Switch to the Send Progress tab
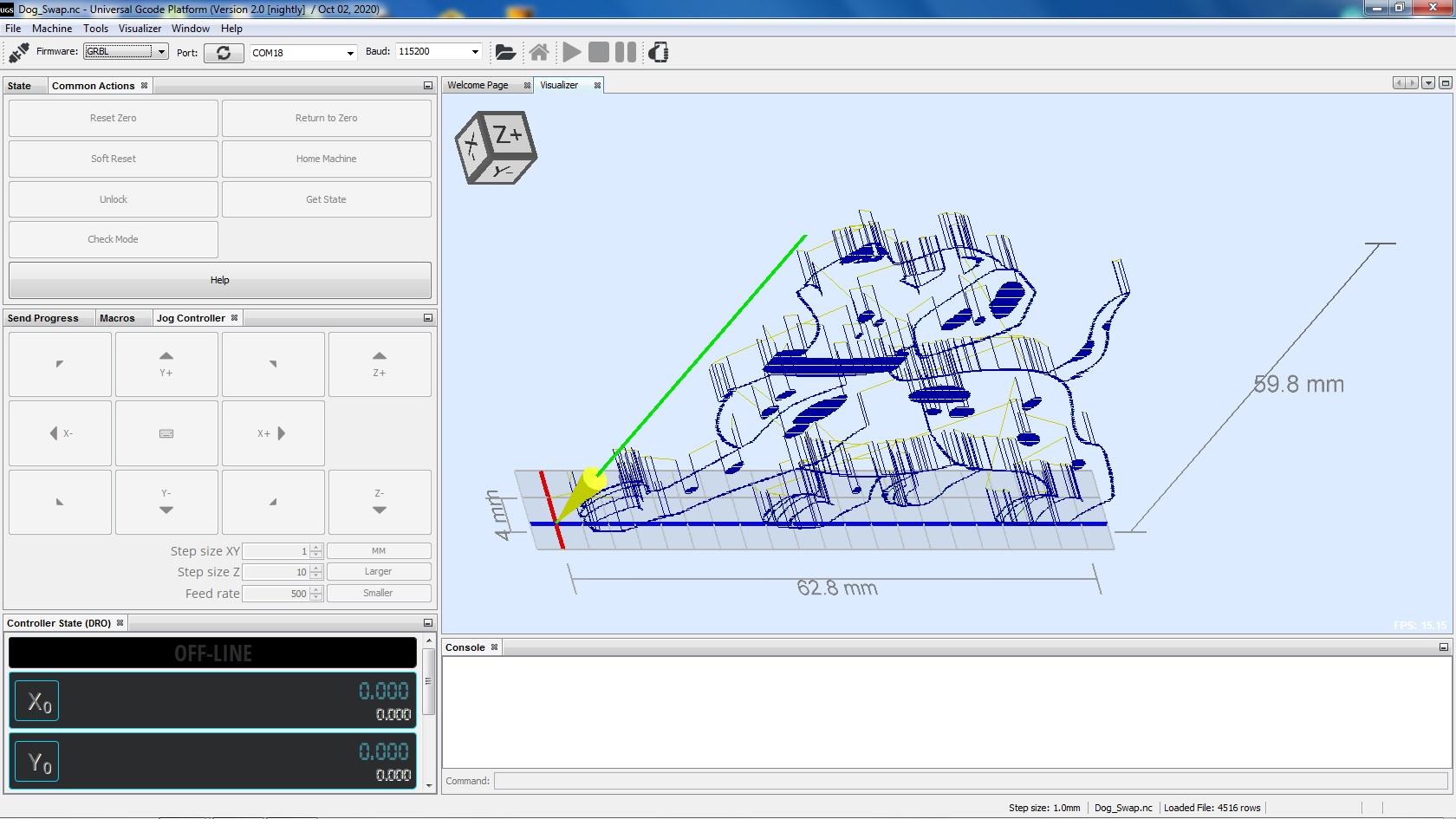The image size is (1456, 819). pyautogui.click(x=43, y=318)
